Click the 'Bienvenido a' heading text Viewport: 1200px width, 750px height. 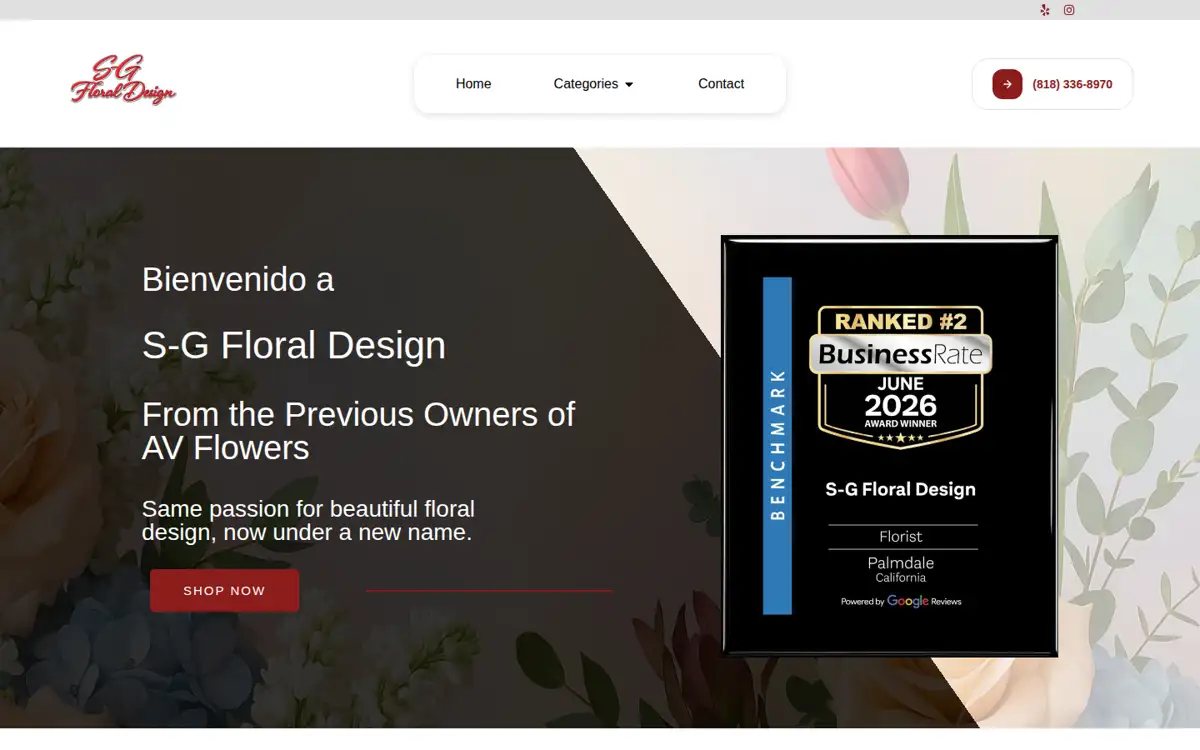[238, 279]
